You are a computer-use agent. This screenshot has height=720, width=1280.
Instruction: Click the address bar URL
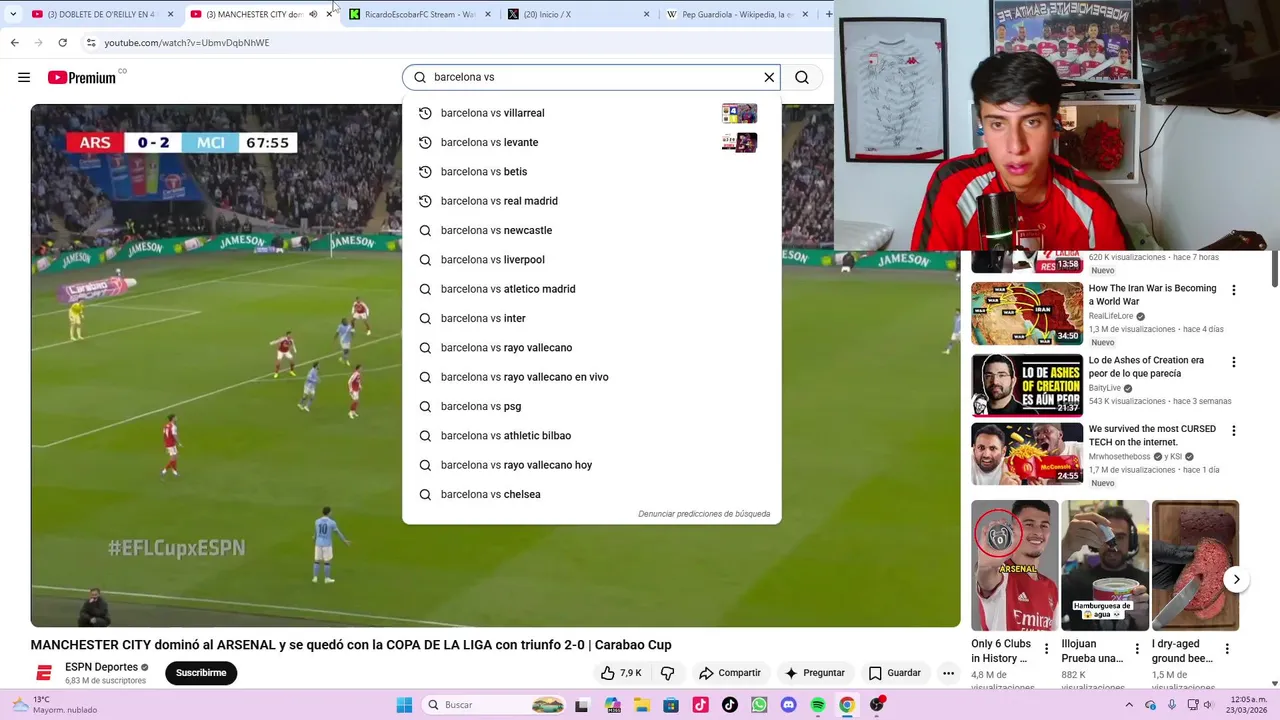(x=187, y=43)
